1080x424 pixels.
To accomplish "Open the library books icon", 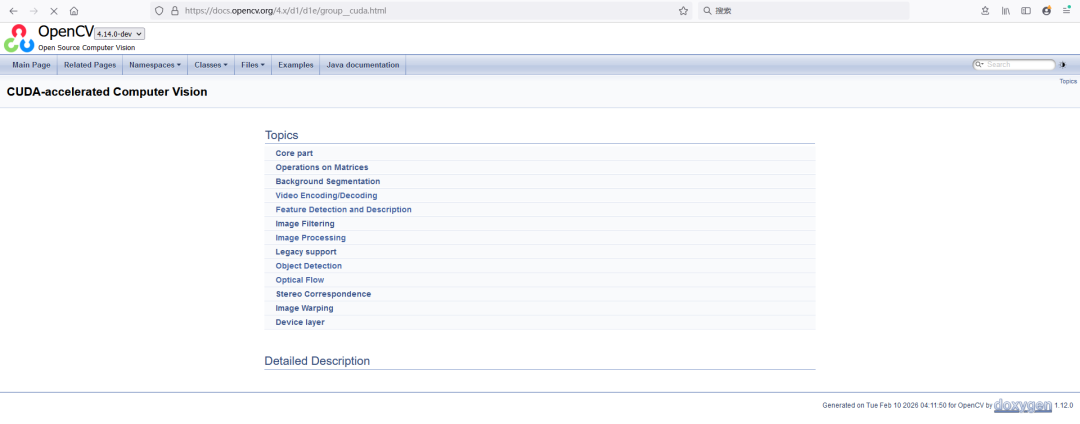I will coord(1006,11).
